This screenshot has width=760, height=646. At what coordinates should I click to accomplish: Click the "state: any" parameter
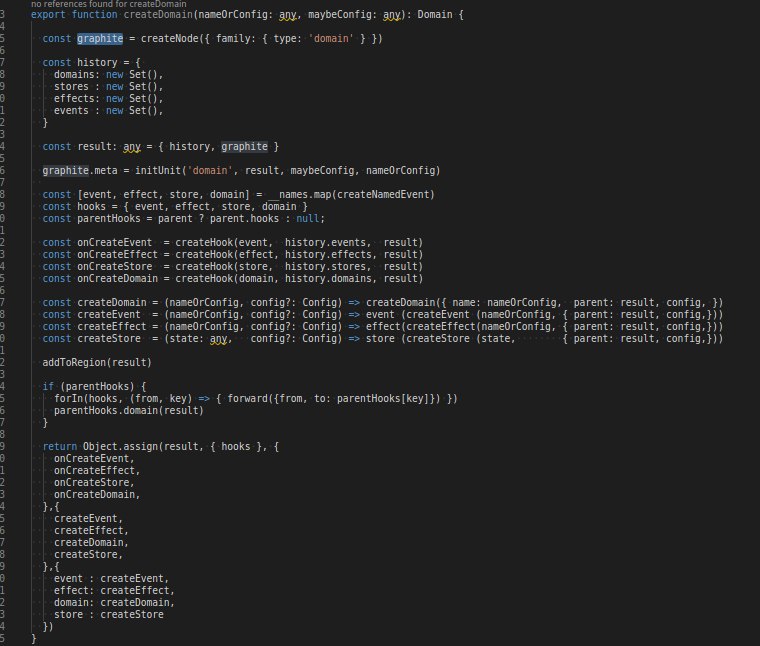coord(198,338)
